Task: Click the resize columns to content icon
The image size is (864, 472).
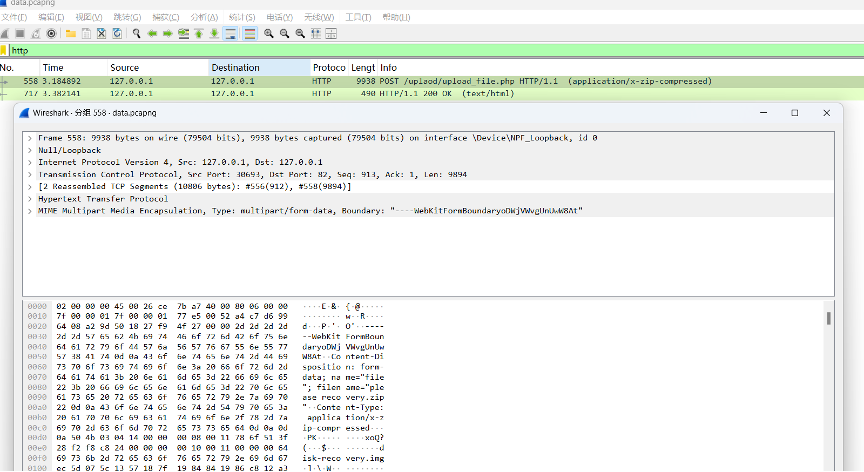Action: pyautogui.click(x=316, y=34)
